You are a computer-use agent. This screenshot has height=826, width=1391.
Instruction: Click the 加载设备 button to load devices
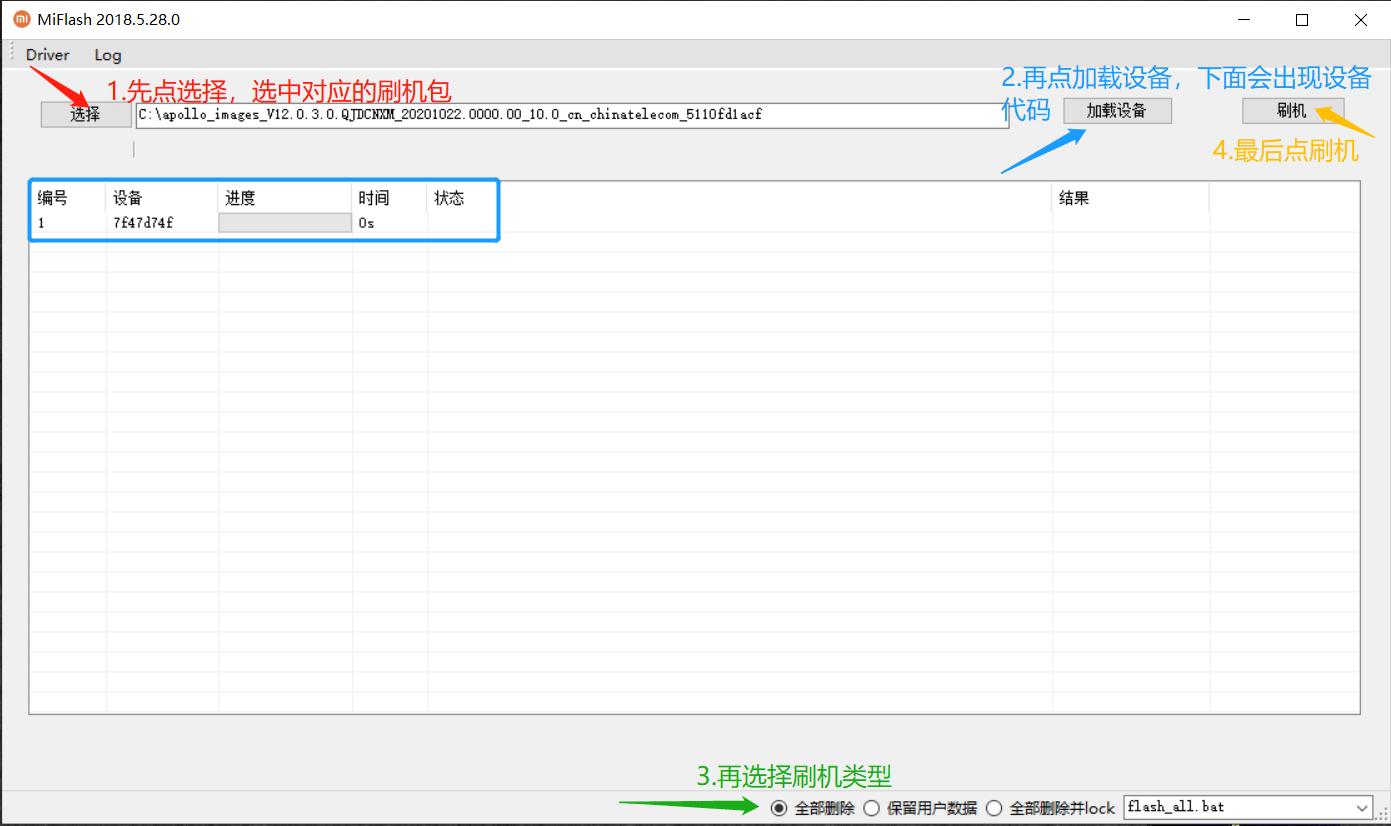click(x=1117, y=110)
